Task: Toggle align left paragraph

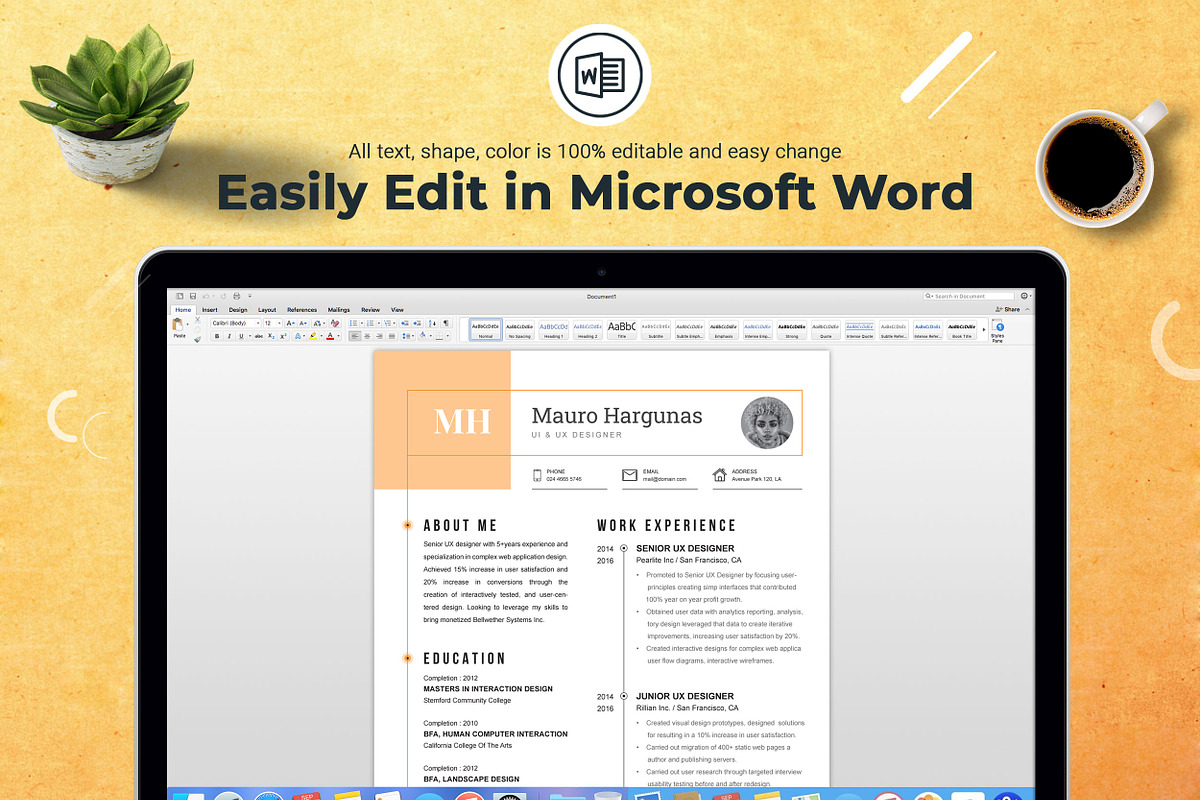Action: coord(355,336)
